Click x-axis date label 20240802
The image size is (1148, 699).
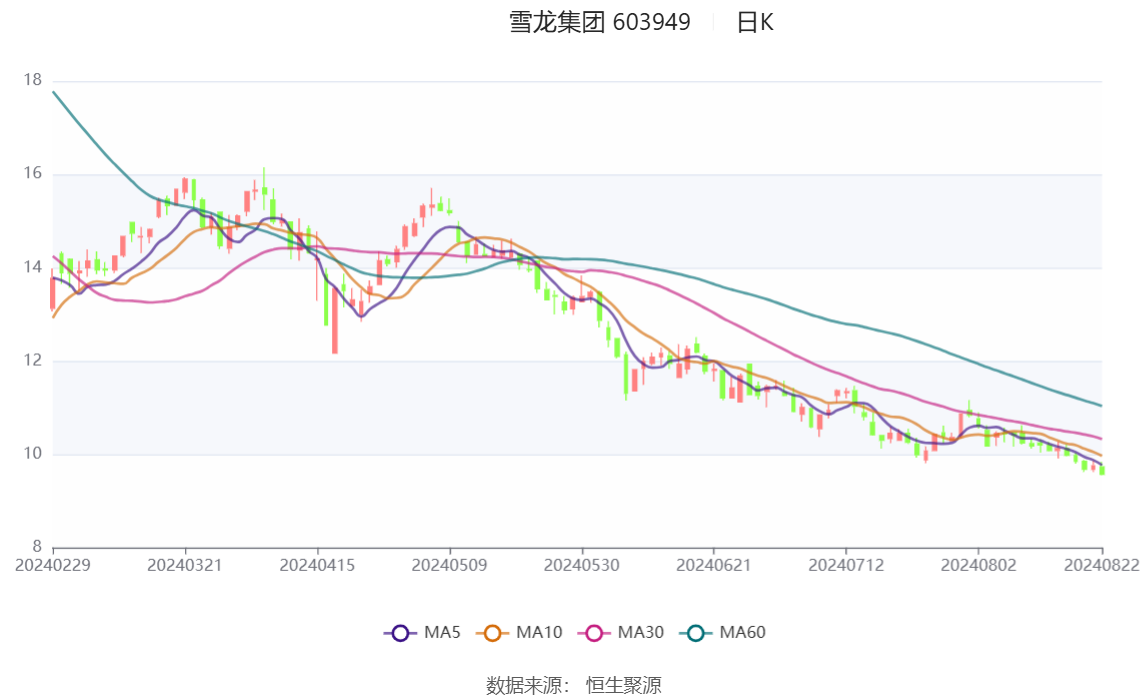tap(979, 565)
